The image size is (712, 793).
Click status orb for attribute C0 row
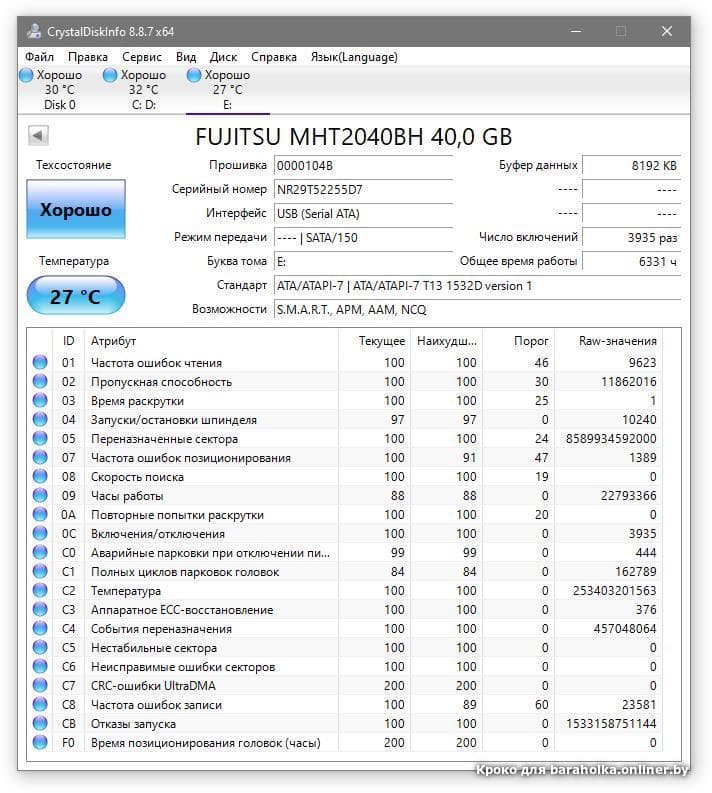click(x=40, y=552)
